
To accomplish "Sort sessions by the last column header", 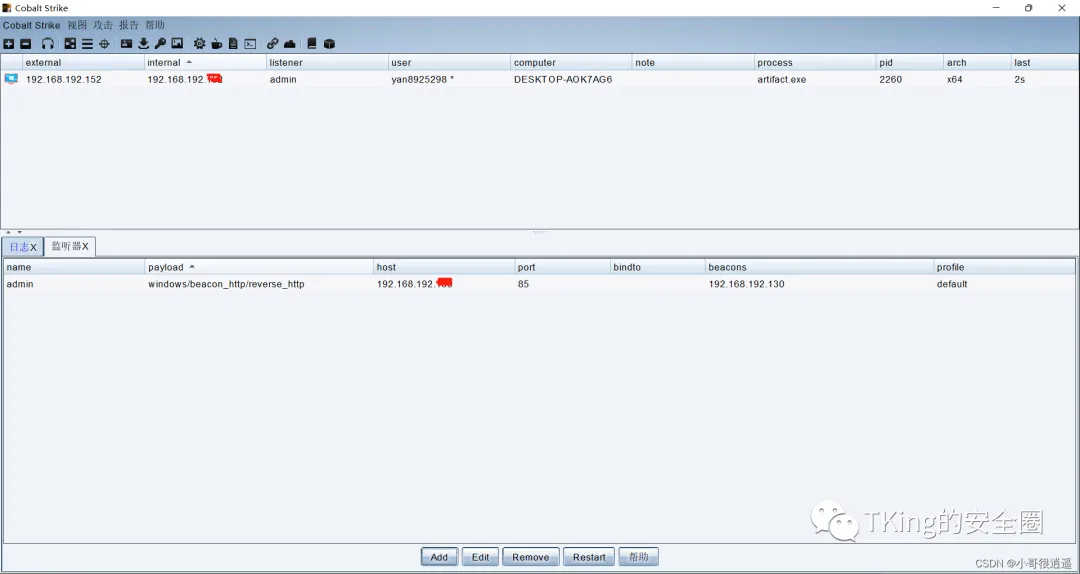I will pos(1043,63).
